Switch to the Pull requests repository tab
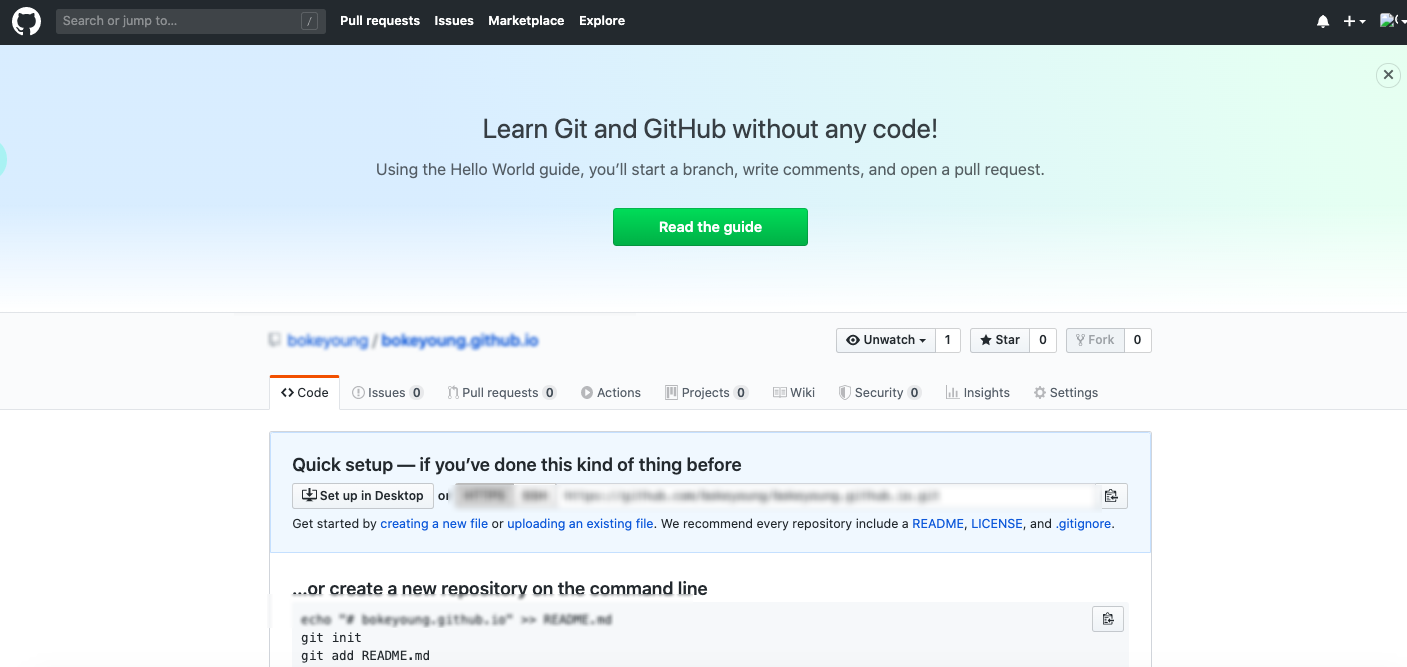1407x667 pixels. click(x=502, y=393)
